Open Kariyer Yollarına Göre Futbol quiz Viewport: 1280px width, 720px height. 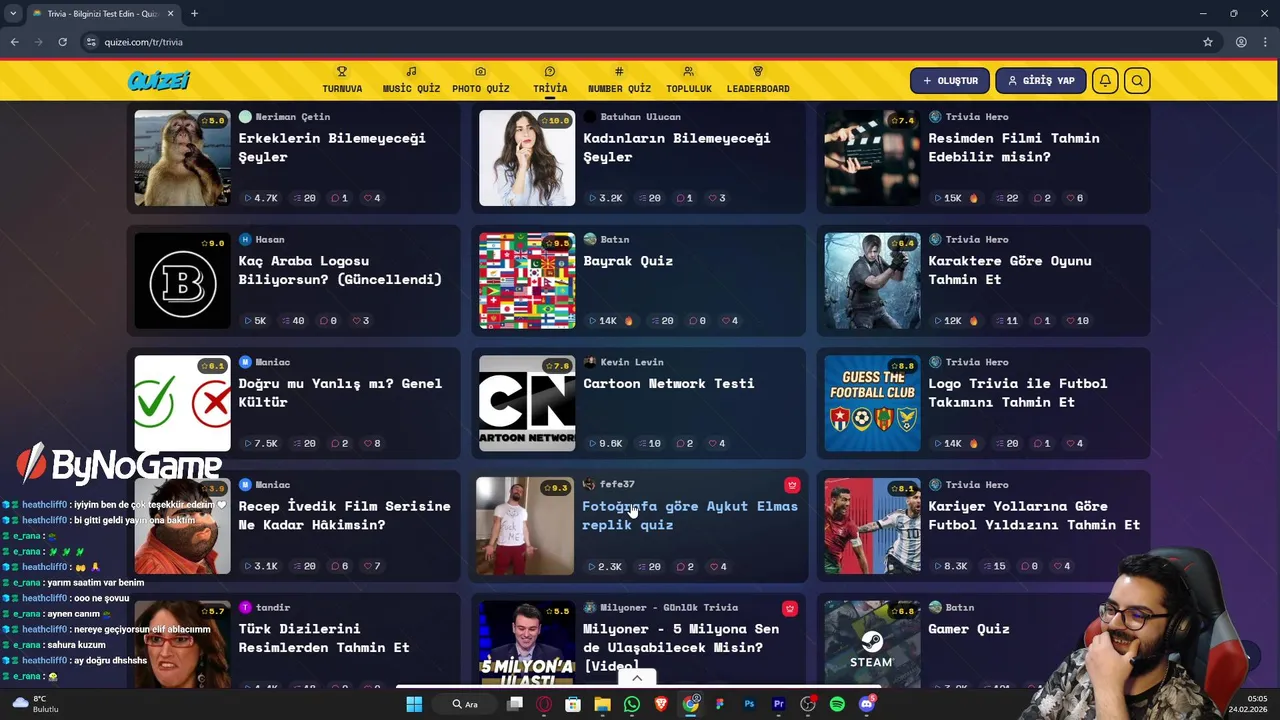[x=1034, y=516]
